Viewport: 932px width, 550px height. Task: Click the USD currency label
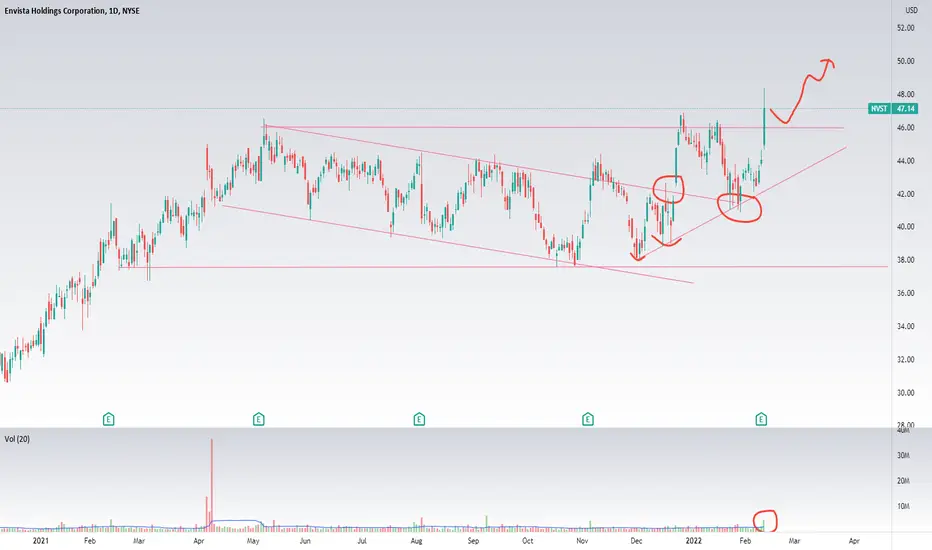coord(911,10)
